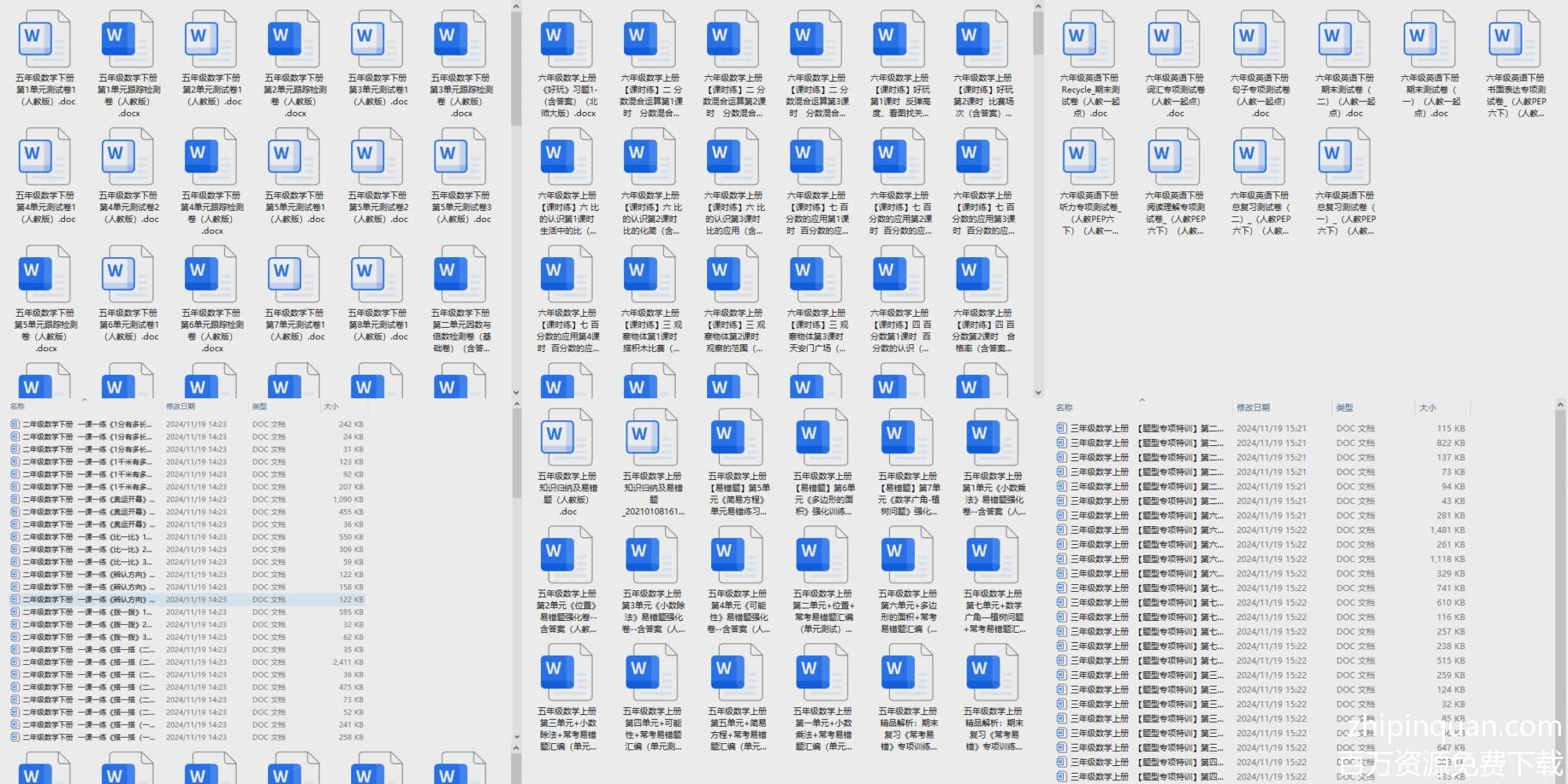Open 六年级英语下册 阅读理解专项测试卷 document
Viewport: 1568px width, 784px height.
pos(1174,157)
